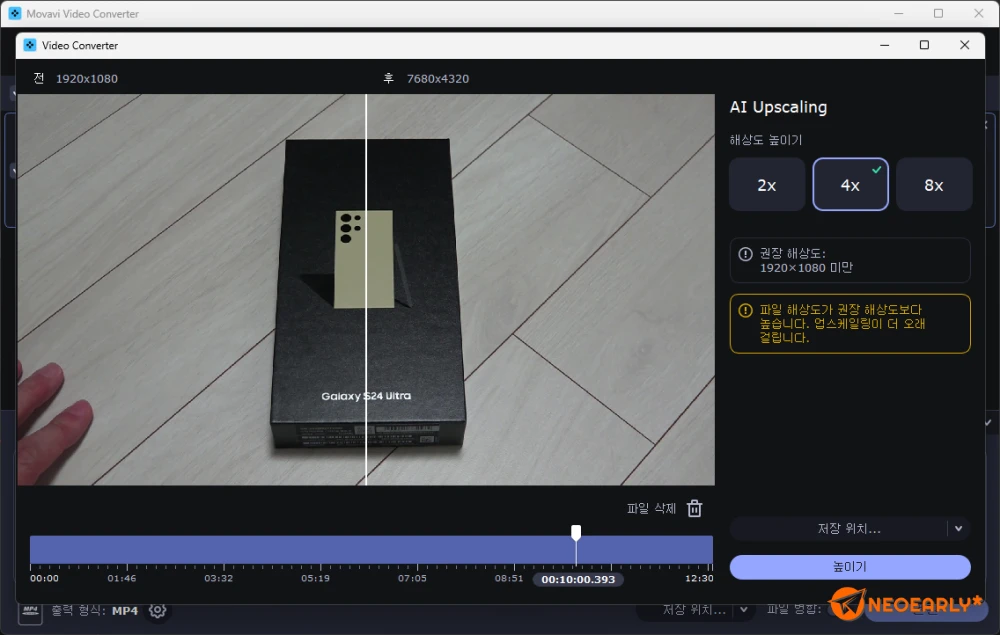Click the 파일 삭제 label
The image size is (1000, 635).
tap(651, 508)
